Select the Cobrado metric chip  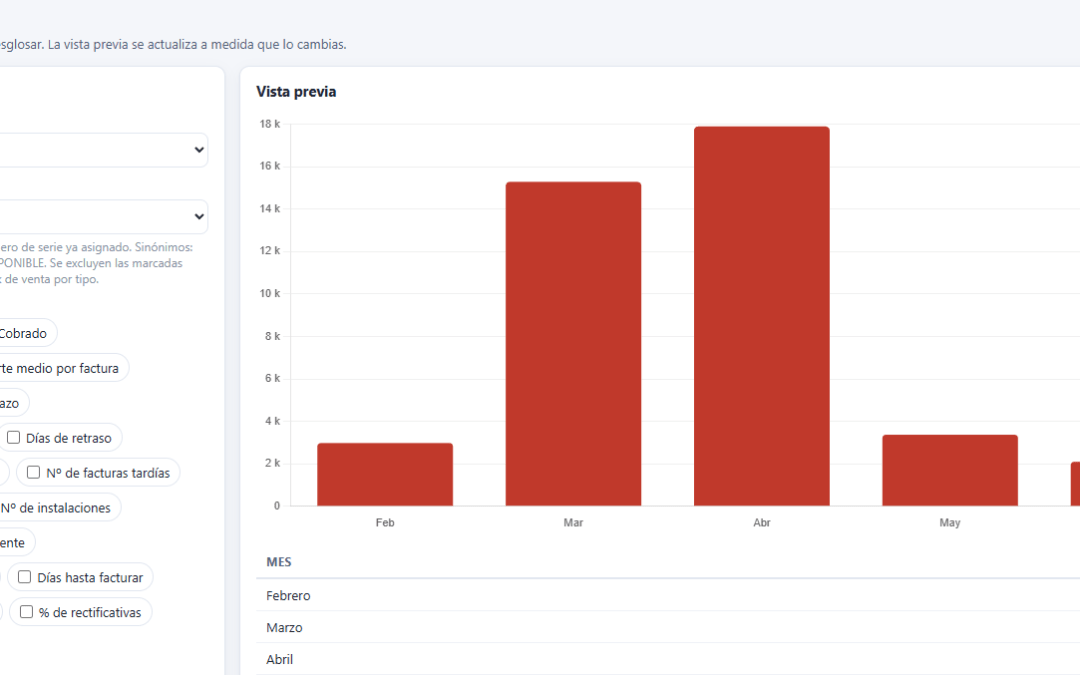coord(26,333)
